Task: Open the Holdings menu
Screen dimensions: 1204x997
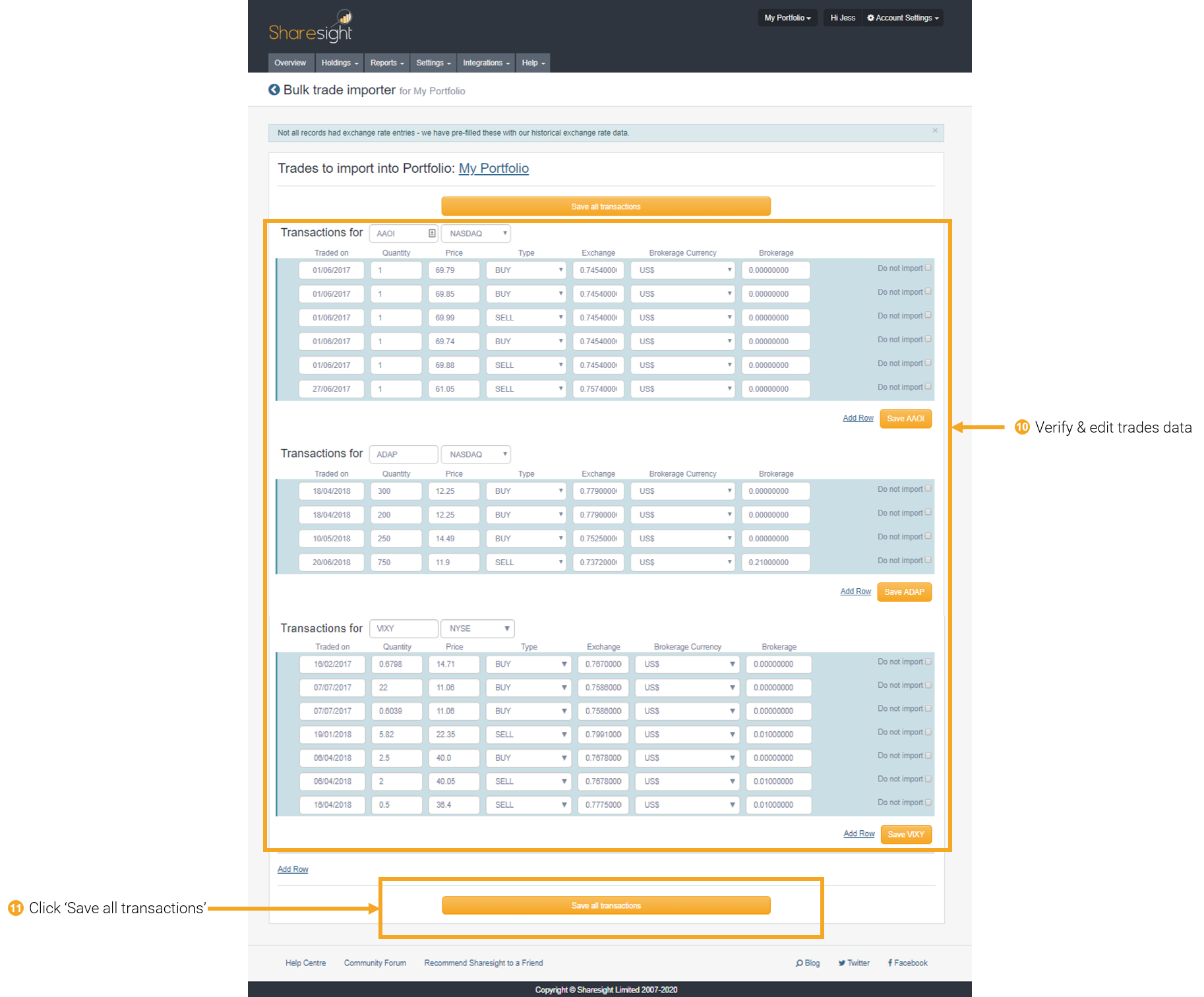Action: coord(340,63)
